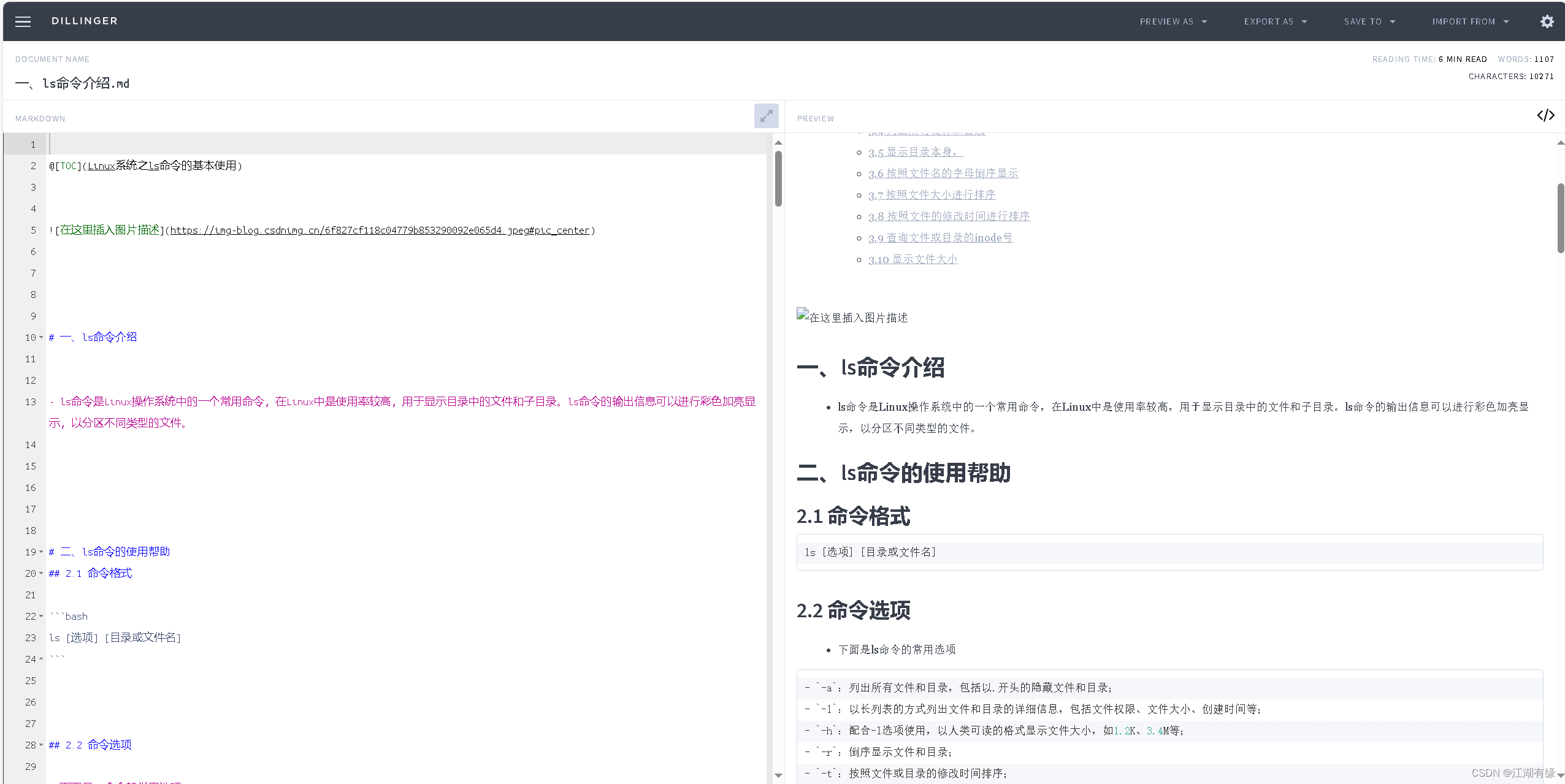Screen dimensions: 1565x784
Task: Click the preview heading 2.2 命令选项
Action: [853, 611]
